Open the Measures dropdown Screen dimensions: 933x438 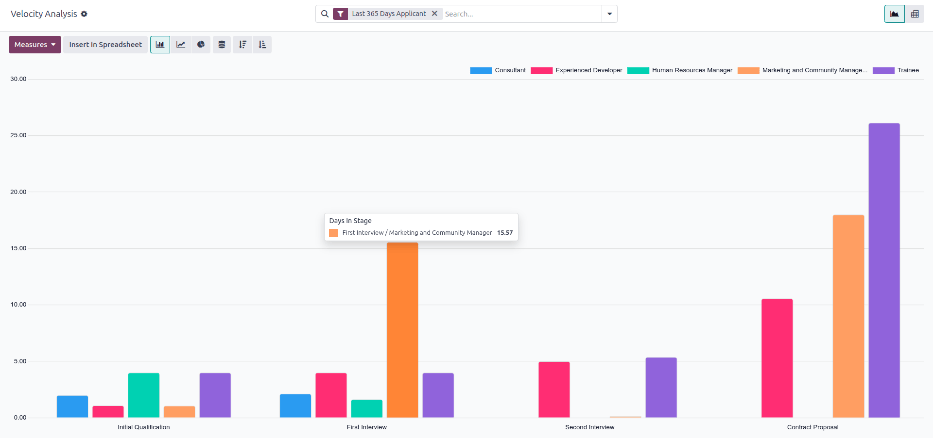[34, 45]
